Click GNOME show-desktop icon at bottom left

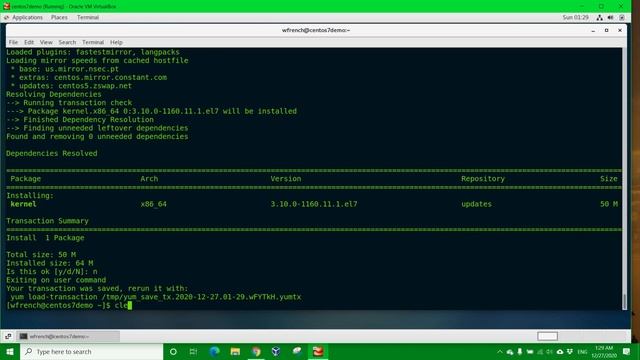(x=8, y=336)
